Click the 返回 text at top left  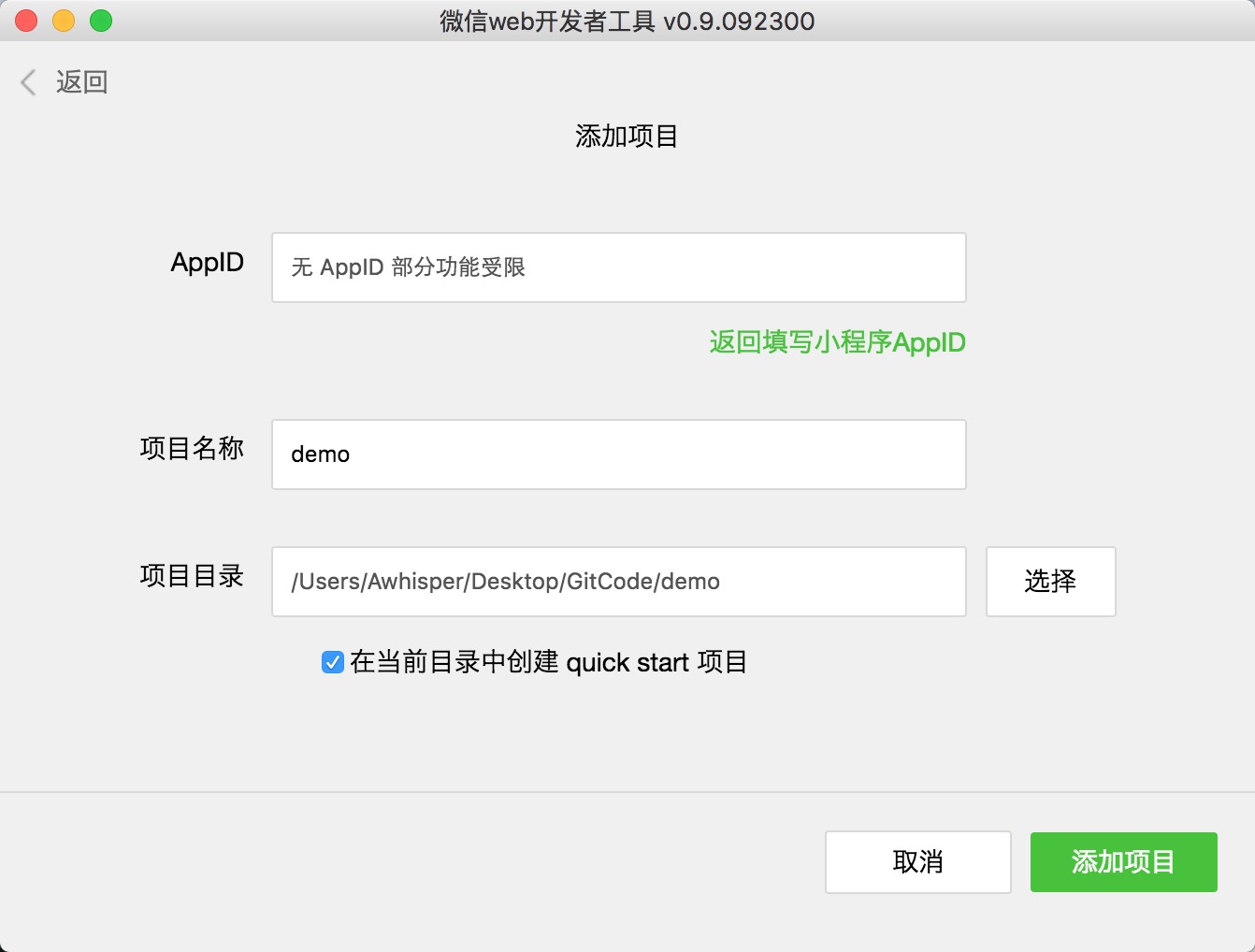pos(81,82)
